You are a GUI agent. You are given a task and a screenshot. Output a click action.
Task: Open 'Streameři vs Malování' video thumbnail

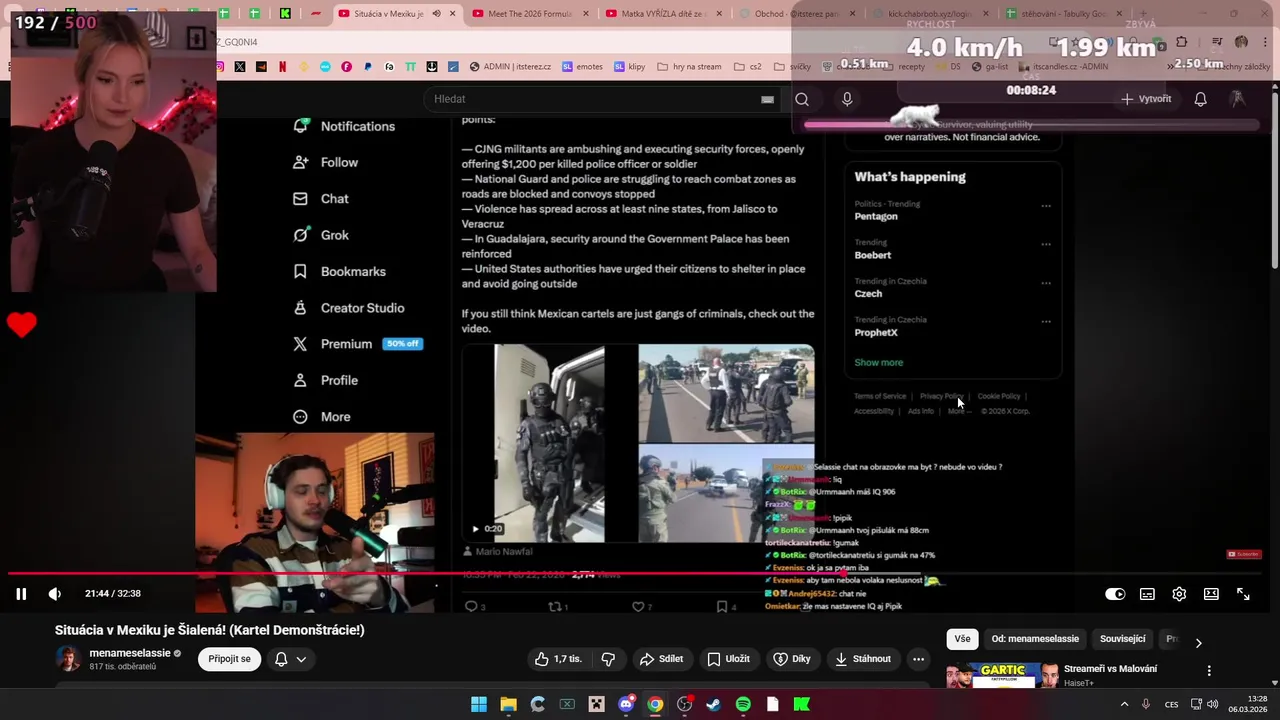click(1002, 677)
